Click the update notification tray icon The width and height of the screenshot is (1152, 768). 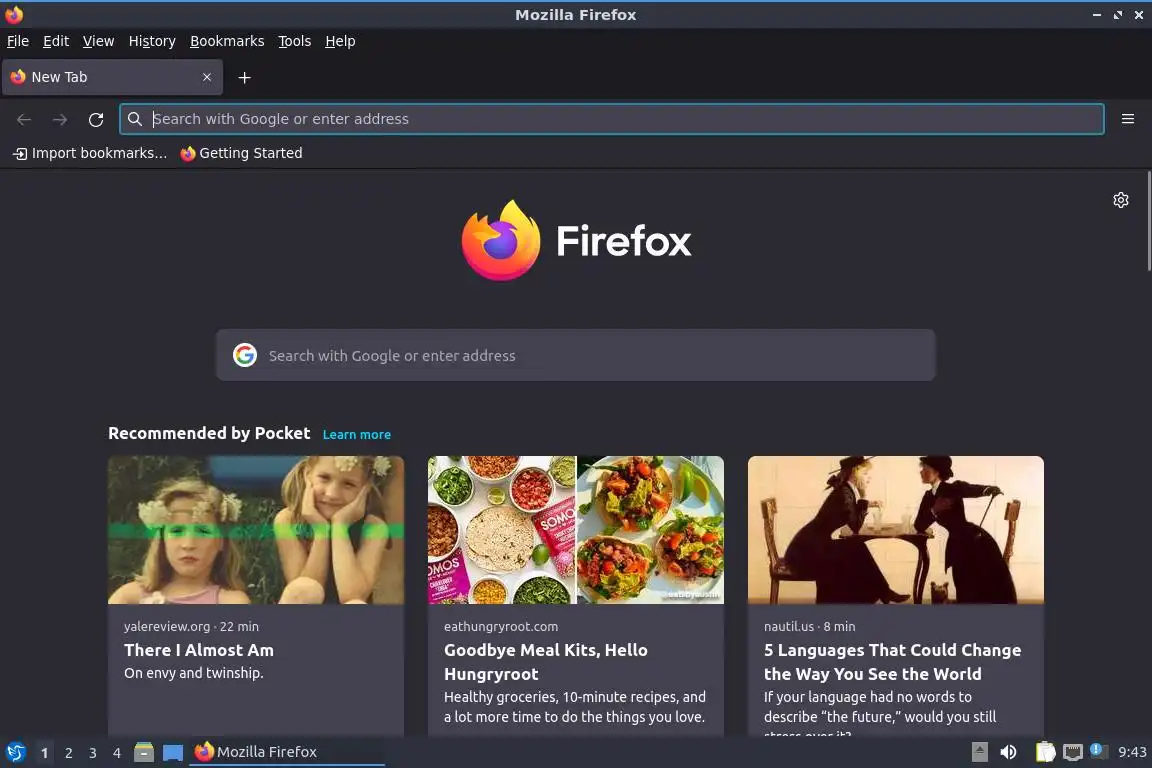[x=1098, y=750]
